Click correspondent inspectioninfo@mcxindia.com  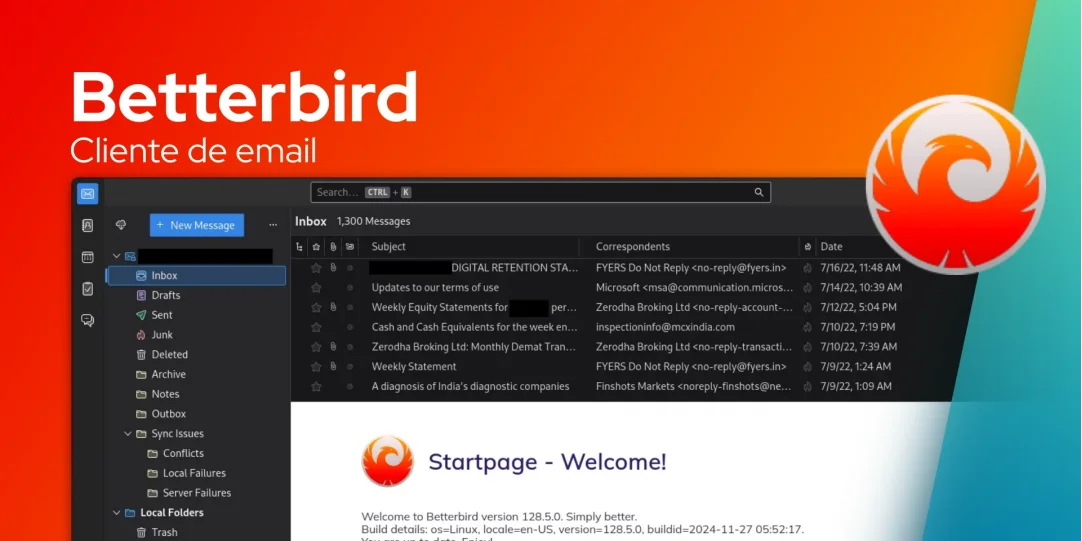(x=665, y=327)
